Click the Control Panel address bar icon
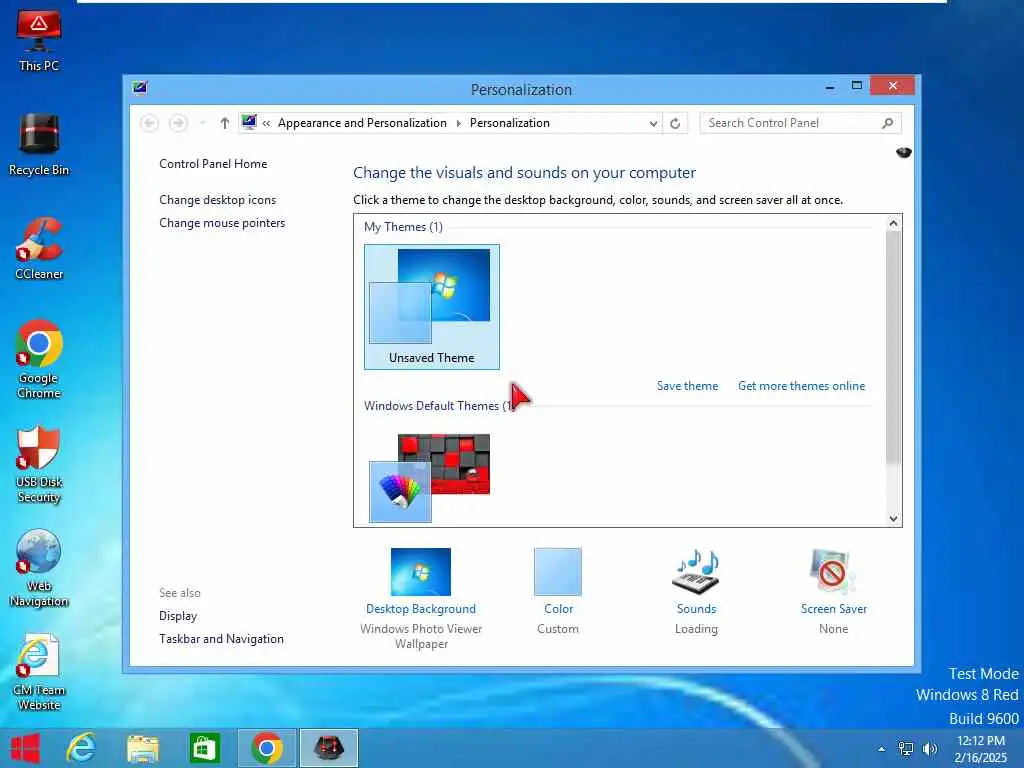The height and width of the screenshot is (768, 1024). [249, 122]
